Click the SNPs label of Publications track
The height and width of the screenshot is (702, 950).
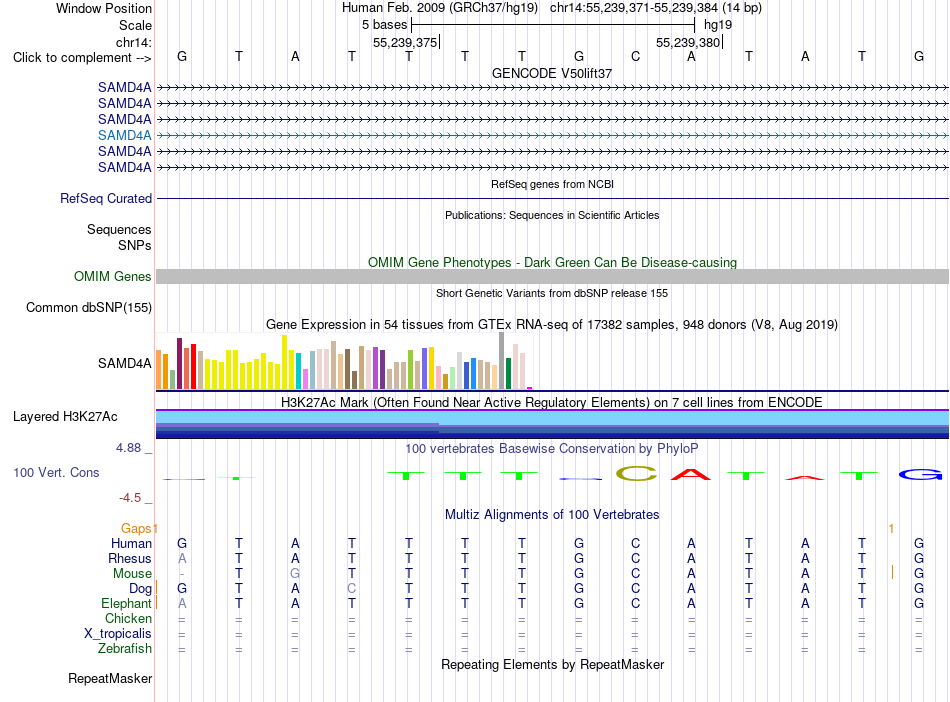(135, 245)
